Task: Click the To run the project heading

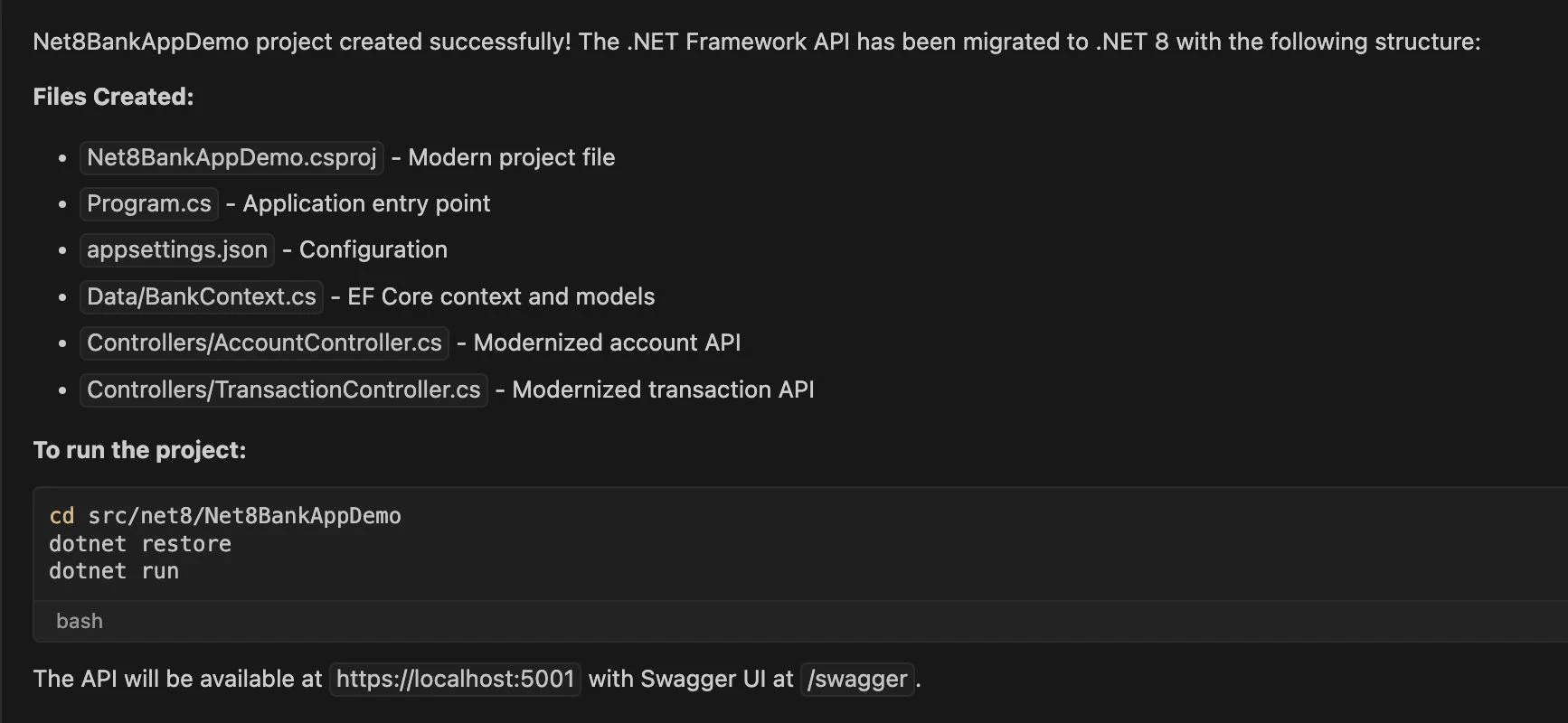Action: tap(139, 450)
